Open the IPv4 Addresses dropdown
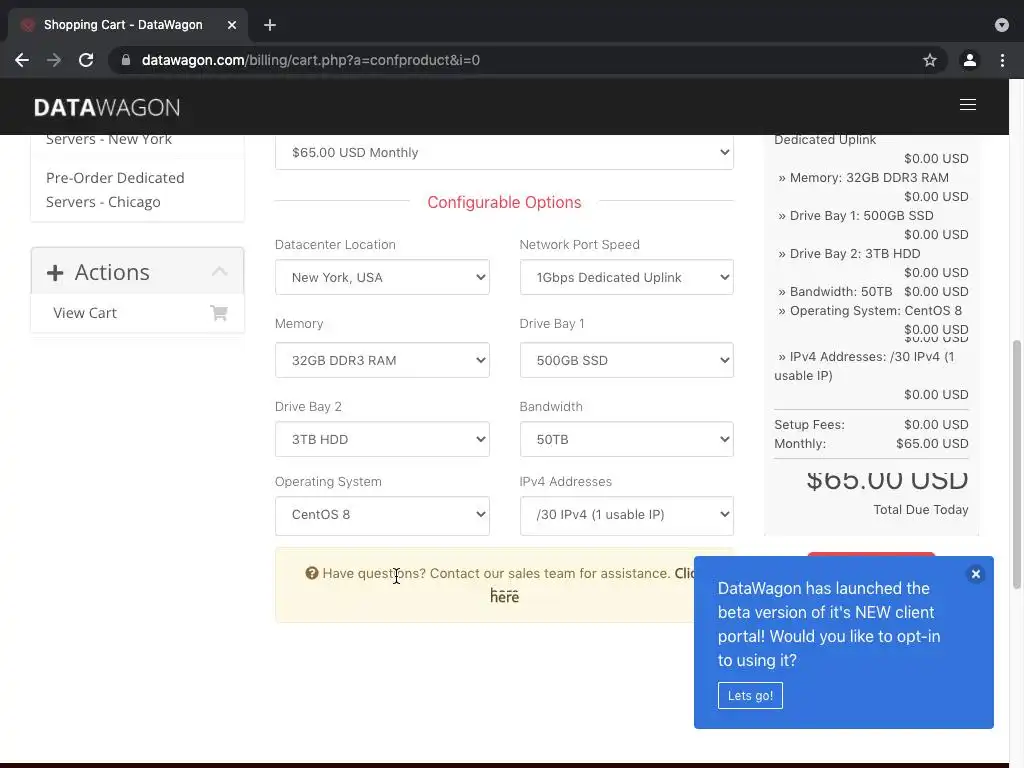Image resolution: width=1024 pixels, height=768 pixels. pyautogui.click(x=626, y=516)
